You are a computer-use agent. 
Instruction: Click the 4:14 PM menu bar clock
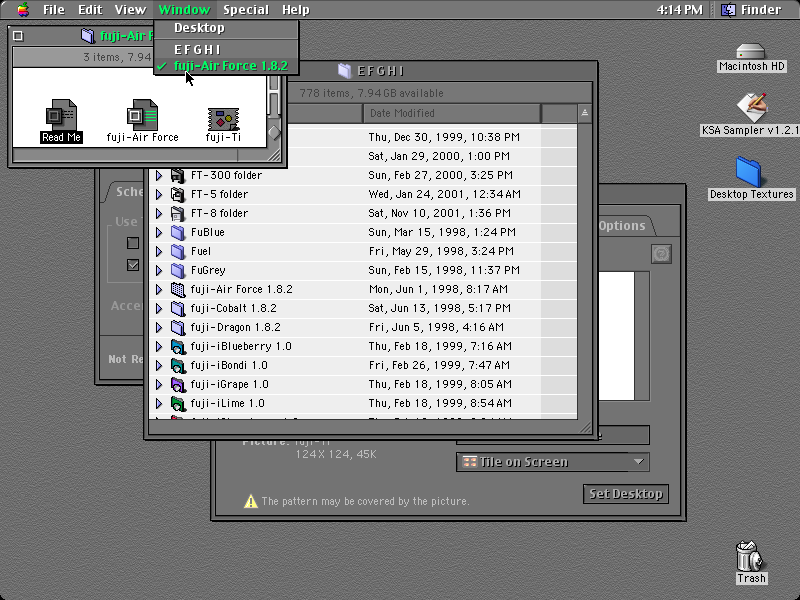680,10
